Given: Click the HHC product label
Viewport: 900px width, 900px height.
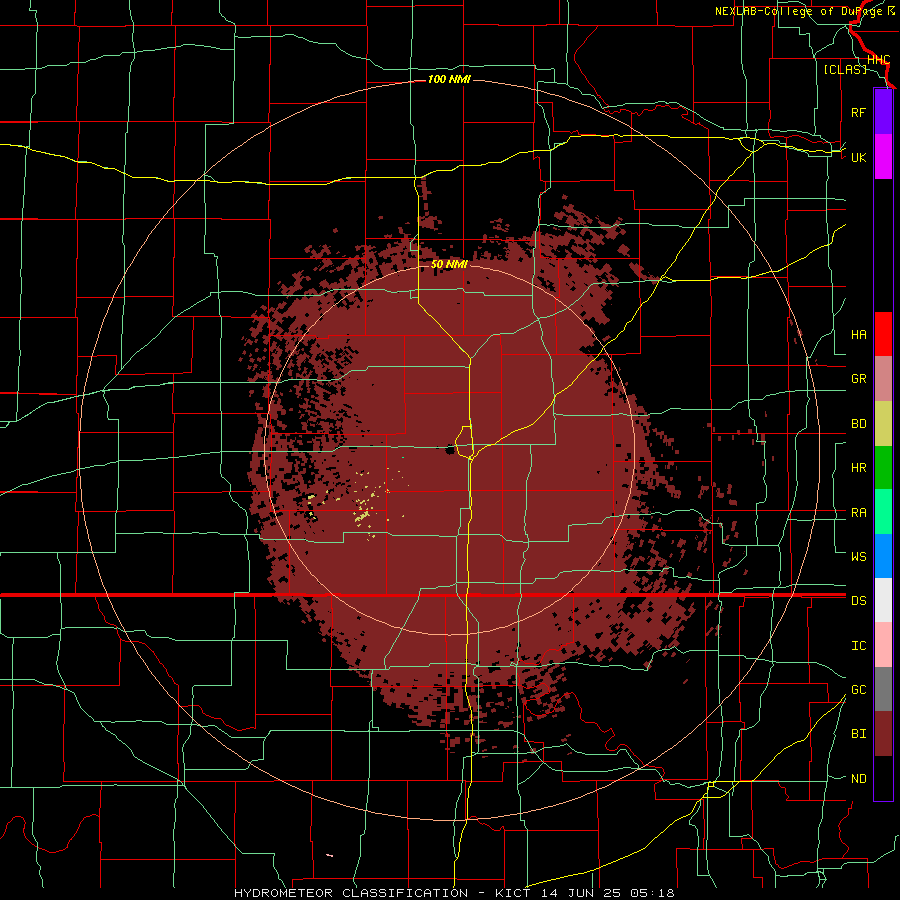Looking at the screenshot, I should coord(878,60).
